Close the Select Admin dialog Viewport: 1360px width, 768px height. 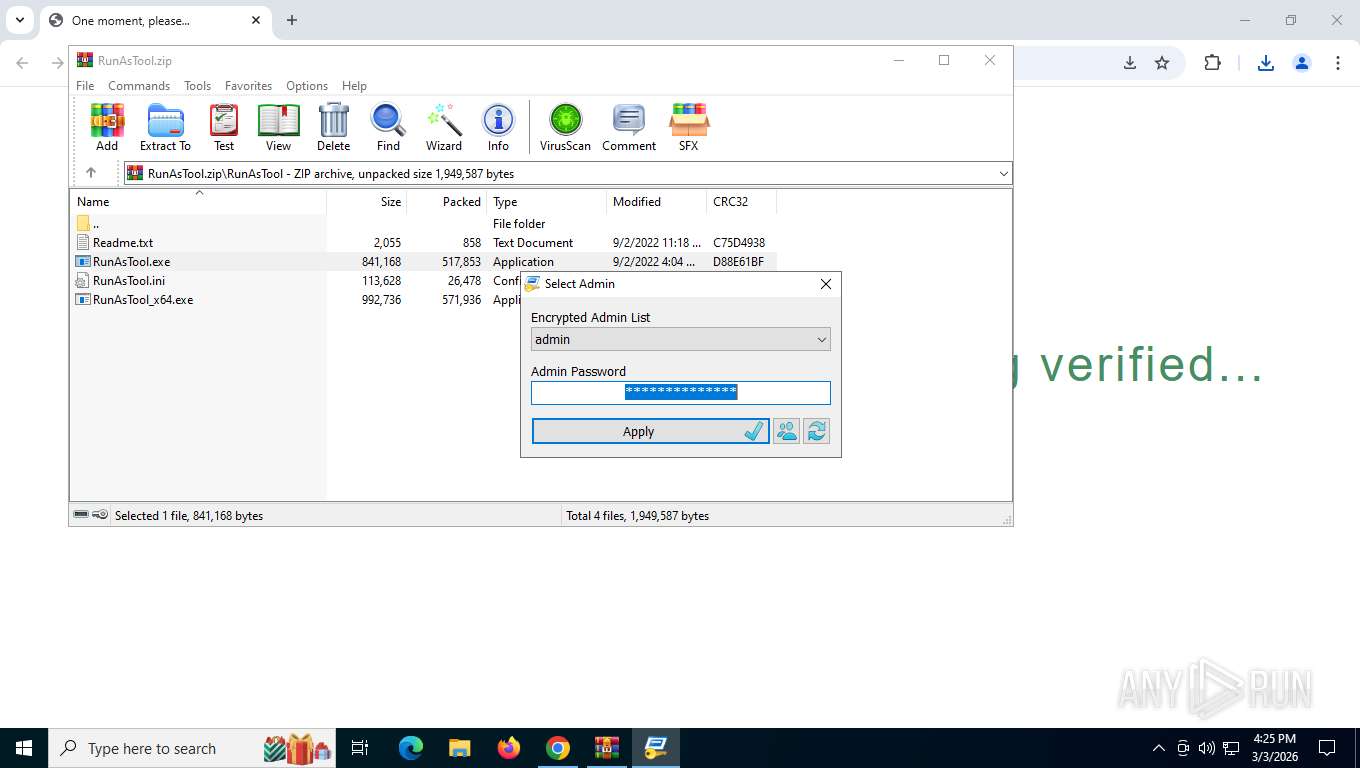[x=826, y=284]
